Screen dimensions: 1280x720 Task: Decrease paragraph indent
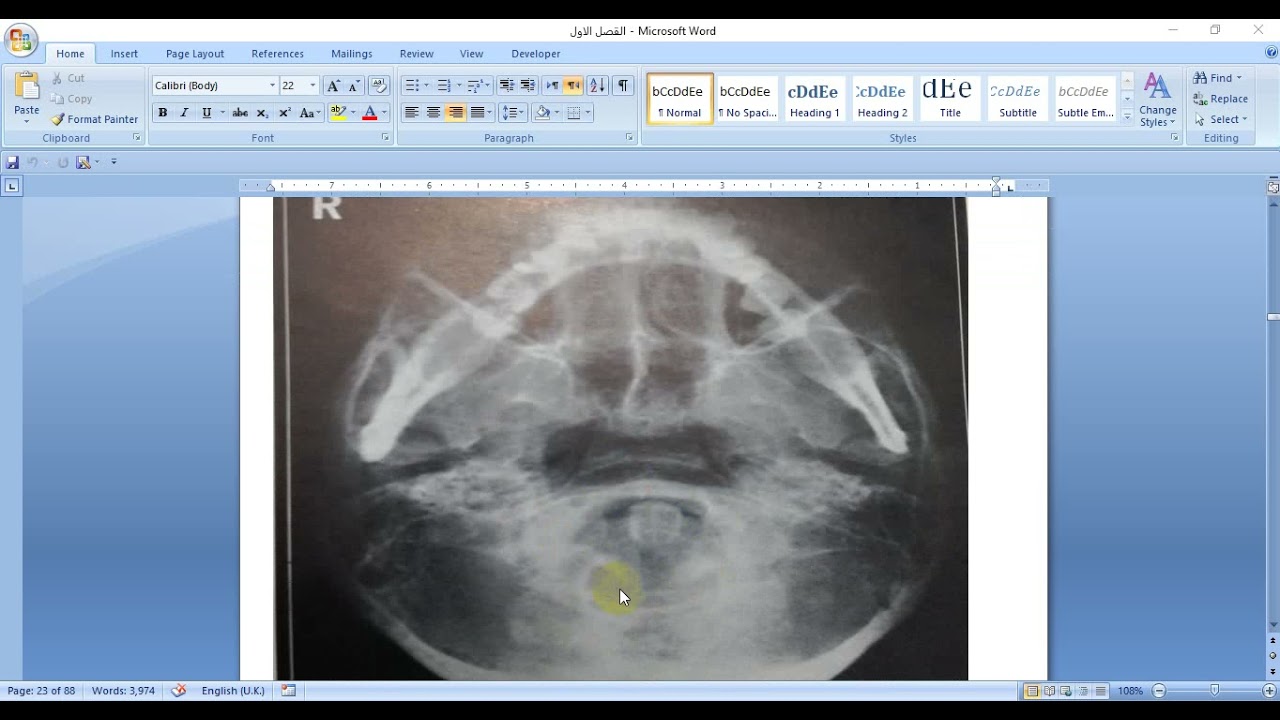coord(506,86)
